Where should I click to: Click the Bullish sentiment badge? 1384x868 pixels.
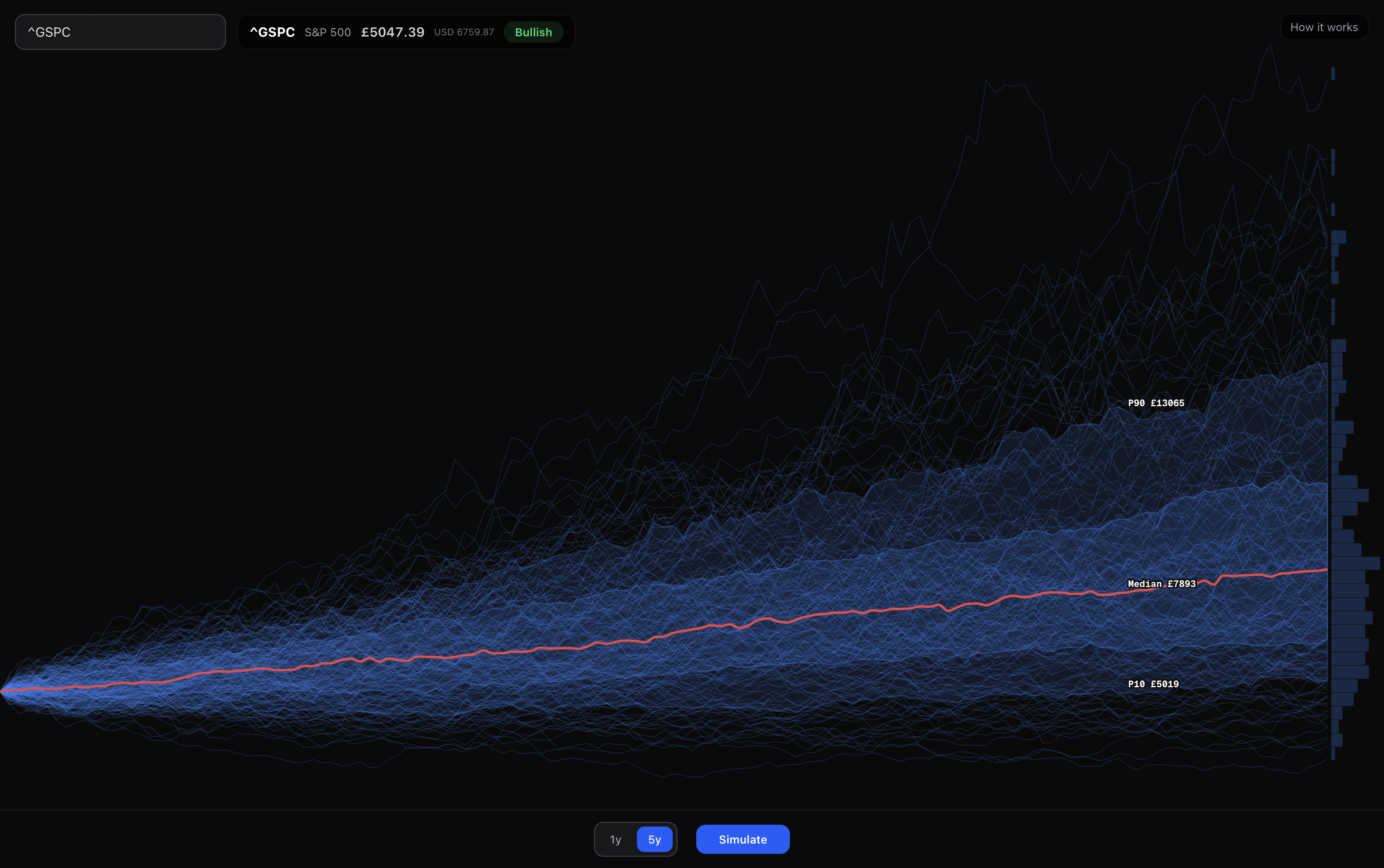[x=533, y=32]
